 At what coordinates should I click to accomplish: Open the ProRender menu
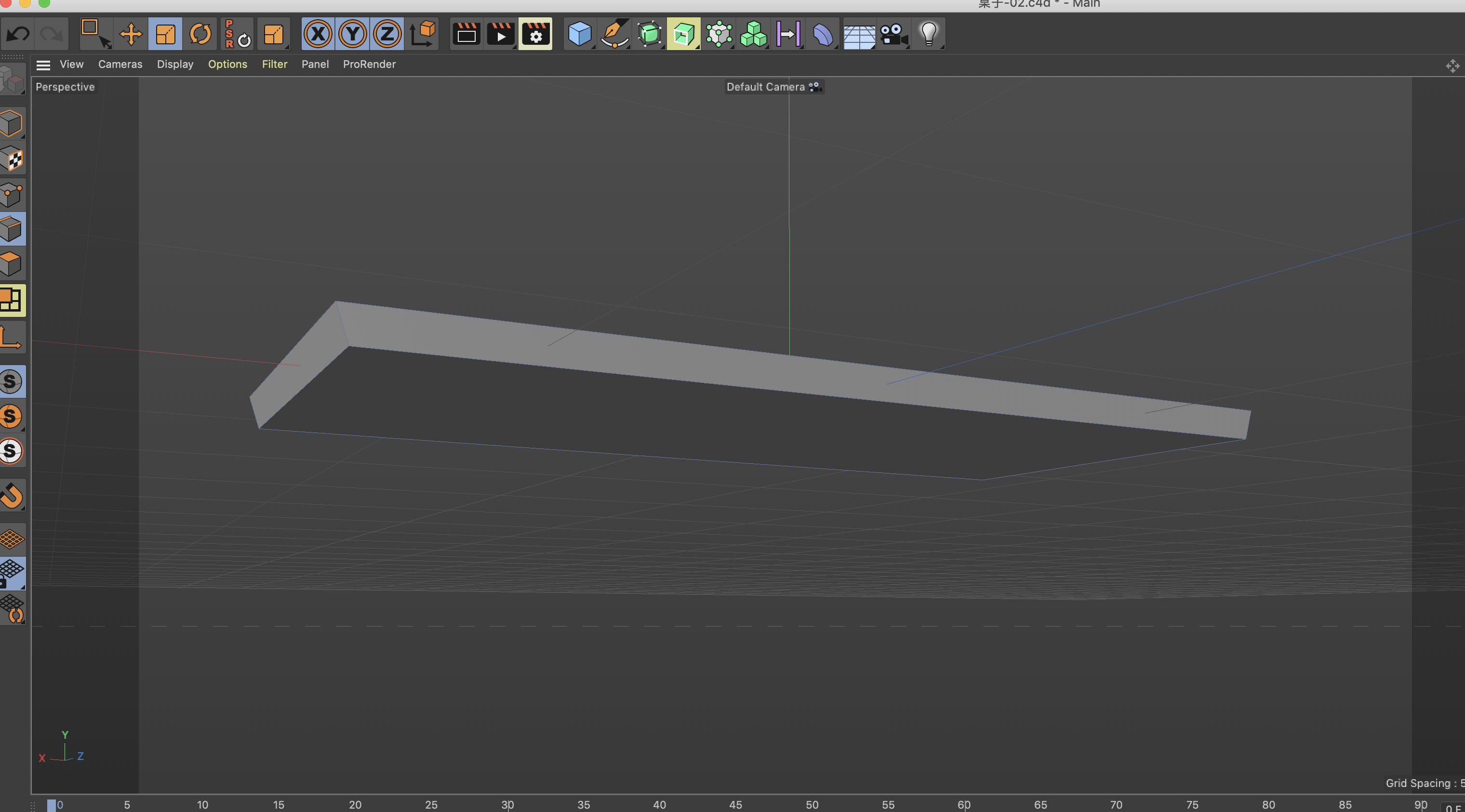[369, 64]
